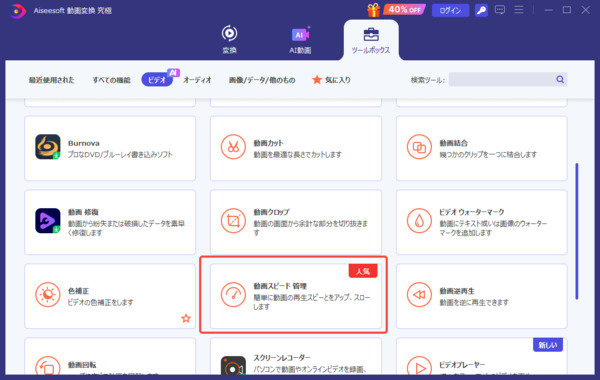
Task: Click the 動画カット scissors icon
Action: point(233,147)
